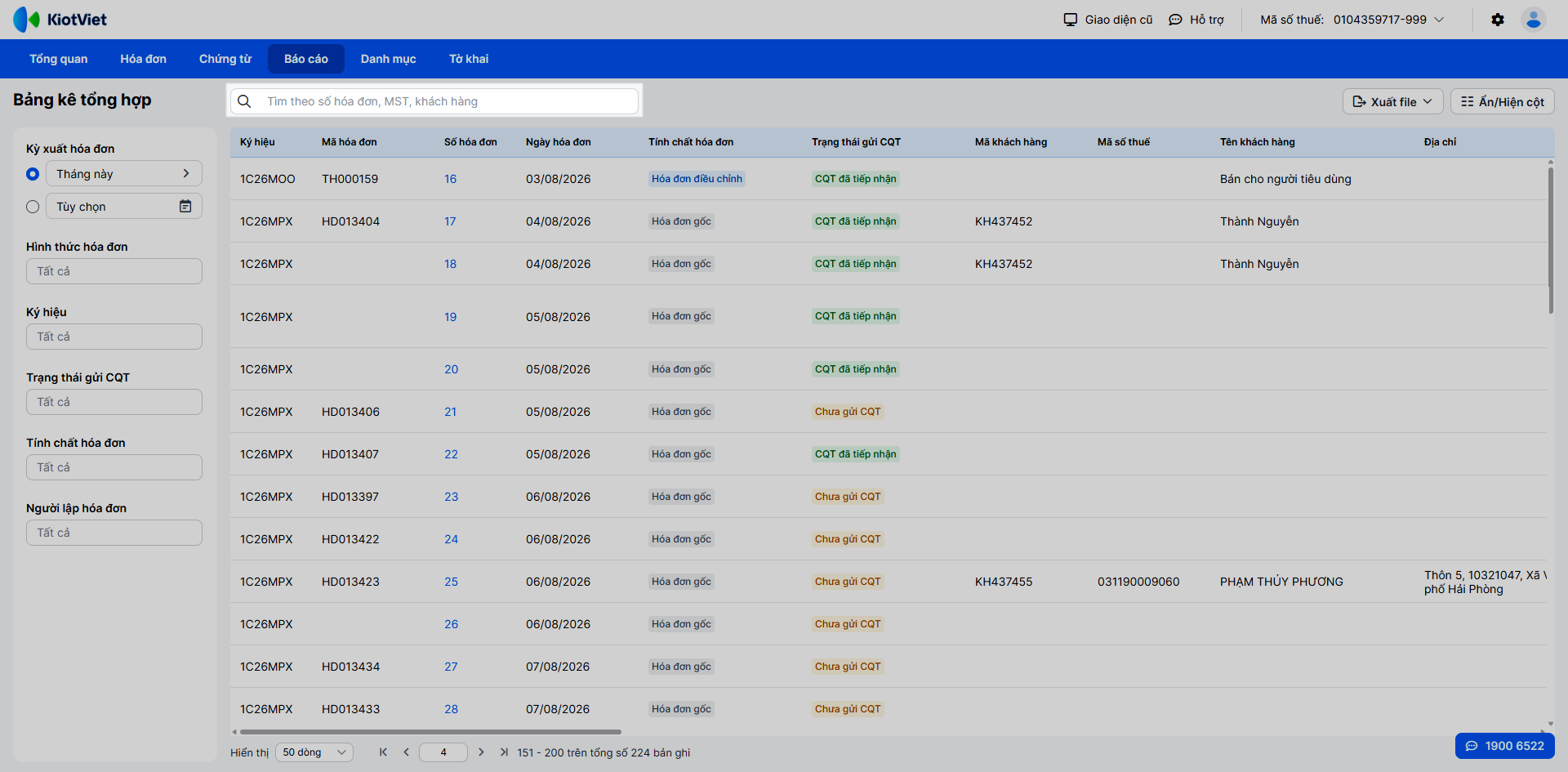Open calendar icon in Tùy chọn field

click(x=185, y=207)
